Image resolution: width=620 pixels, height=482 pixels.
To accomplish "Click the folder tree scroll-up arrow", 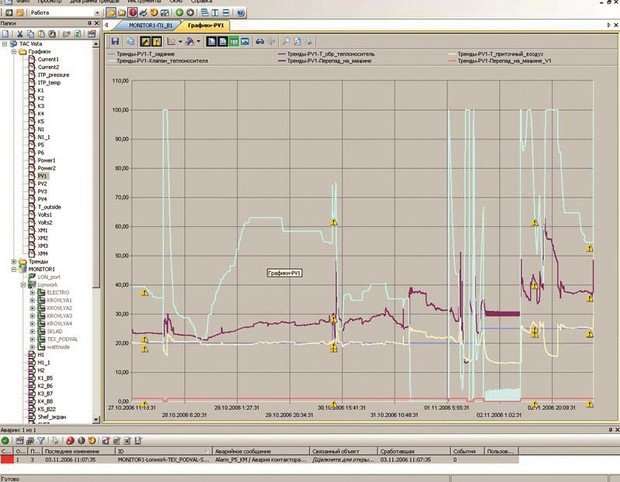I will (x=96, y=44).
